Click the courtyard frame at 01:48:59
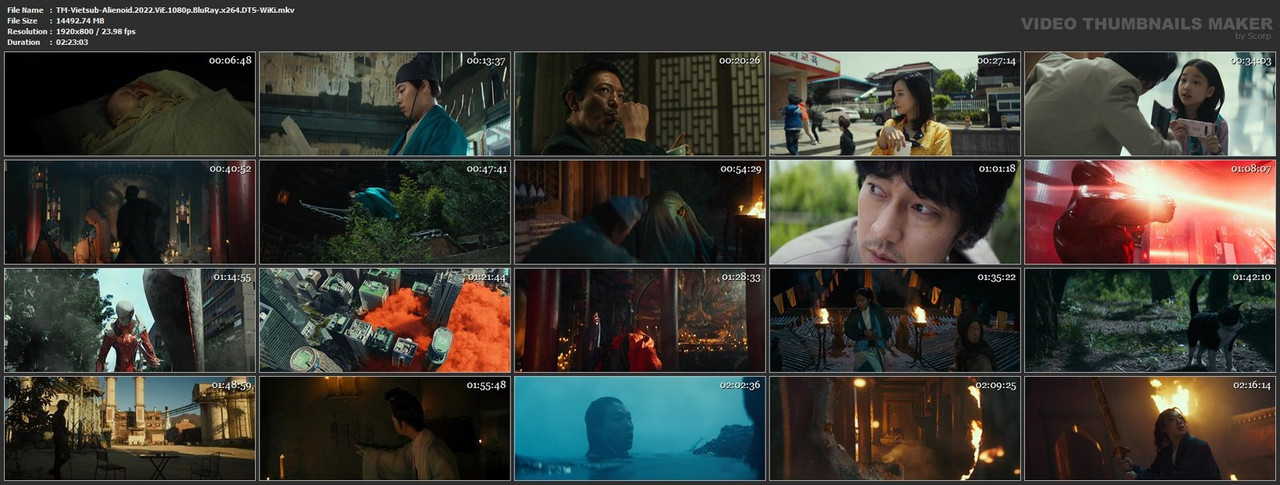 pyautogui.click(x=130, y=428)
